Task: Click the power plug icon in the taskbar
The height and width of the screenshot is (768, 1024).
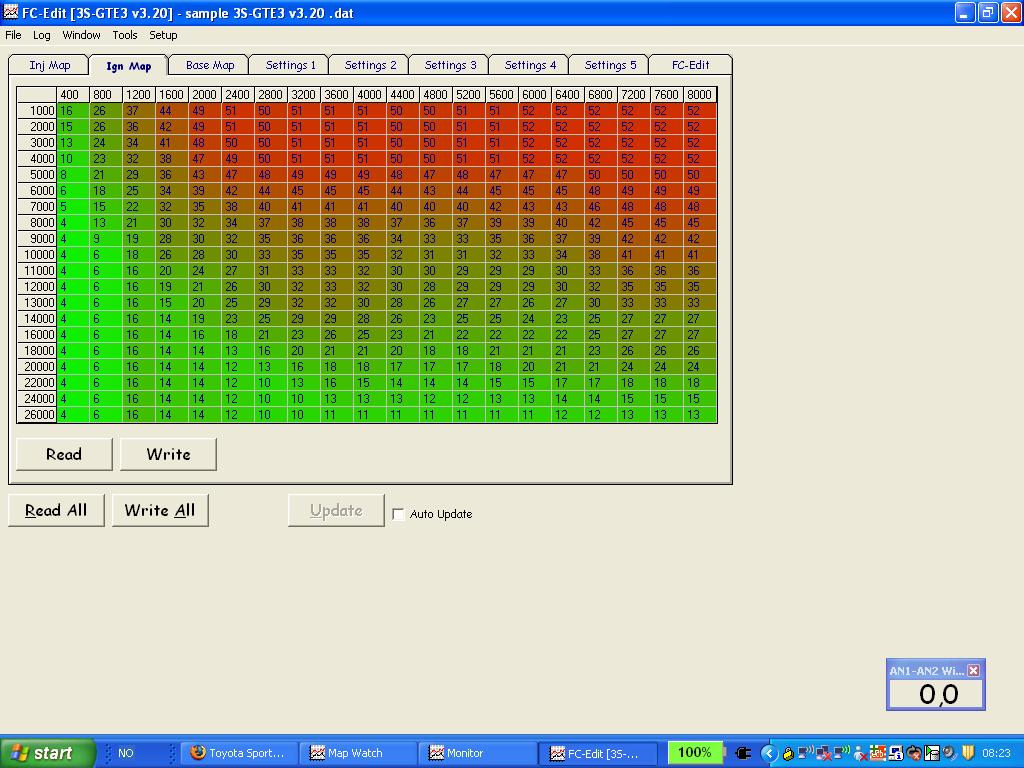Action: coord(743,753)
